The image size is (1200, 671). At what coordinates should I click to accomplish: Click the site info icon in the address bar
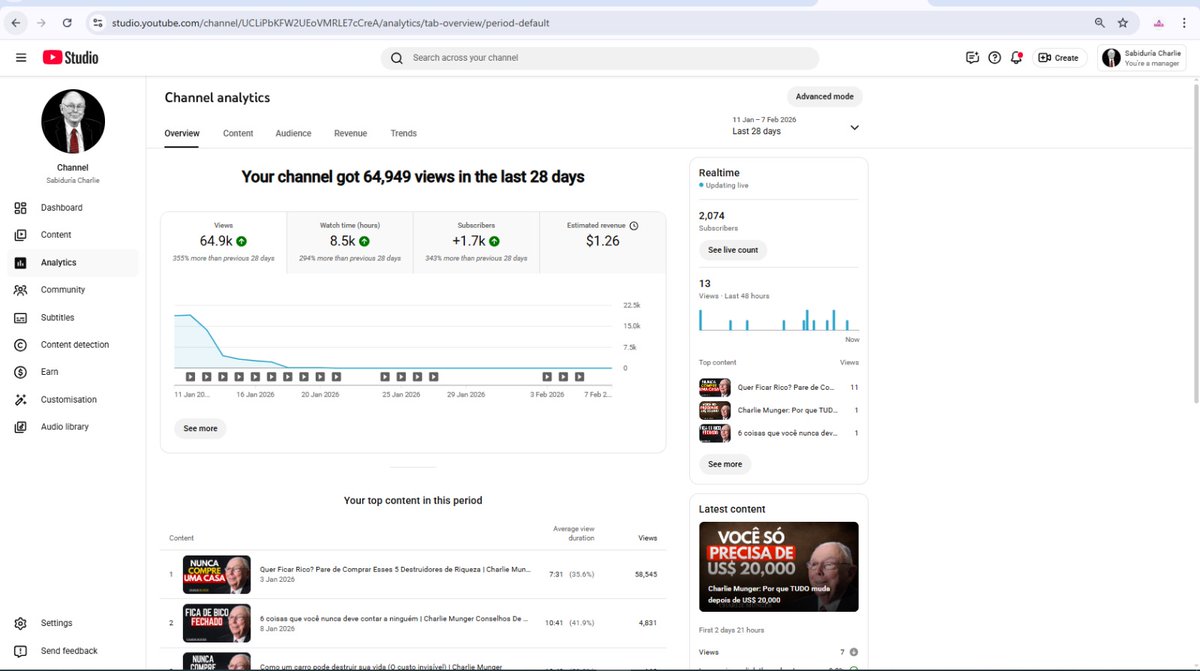coord(97,22)
